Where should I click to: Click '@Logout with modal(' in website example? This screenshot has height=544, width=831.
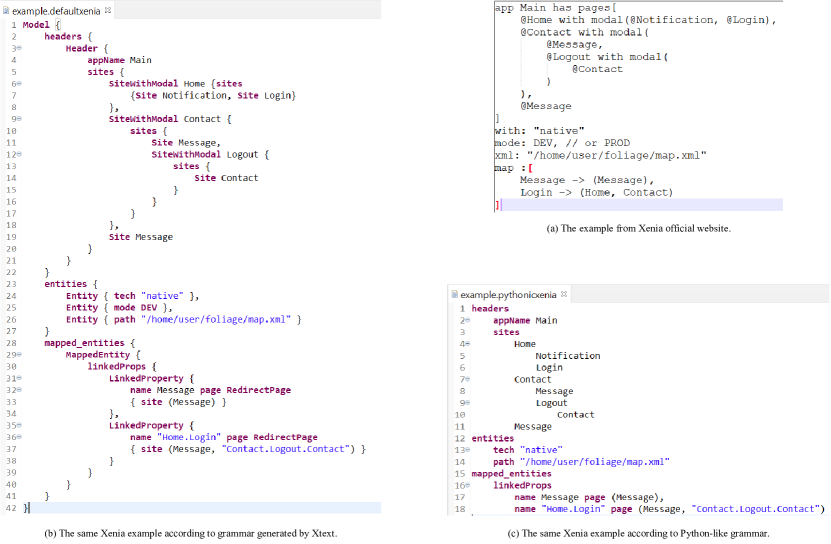pyautogui.click(x=607, y=57)
